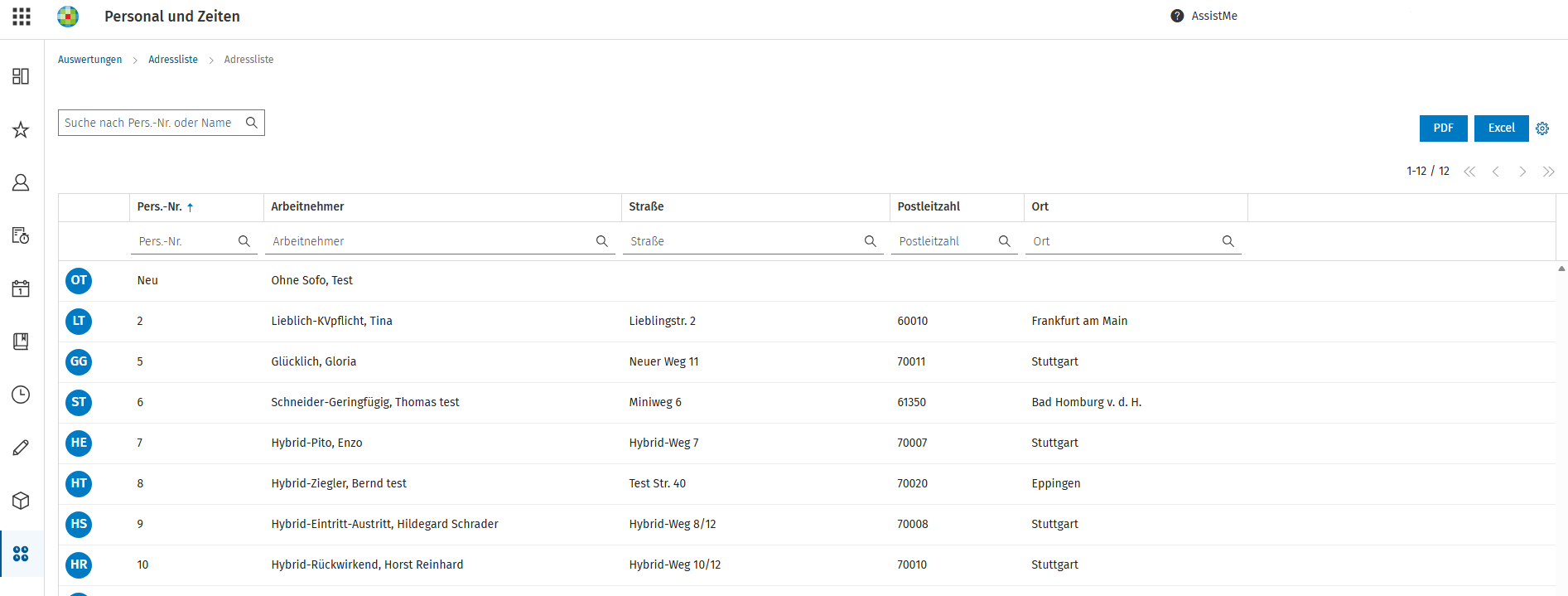Viewport: 1568px width, 596px height.
Task: Jump to last page double arrow
Action: click(x=1549, y=172)
